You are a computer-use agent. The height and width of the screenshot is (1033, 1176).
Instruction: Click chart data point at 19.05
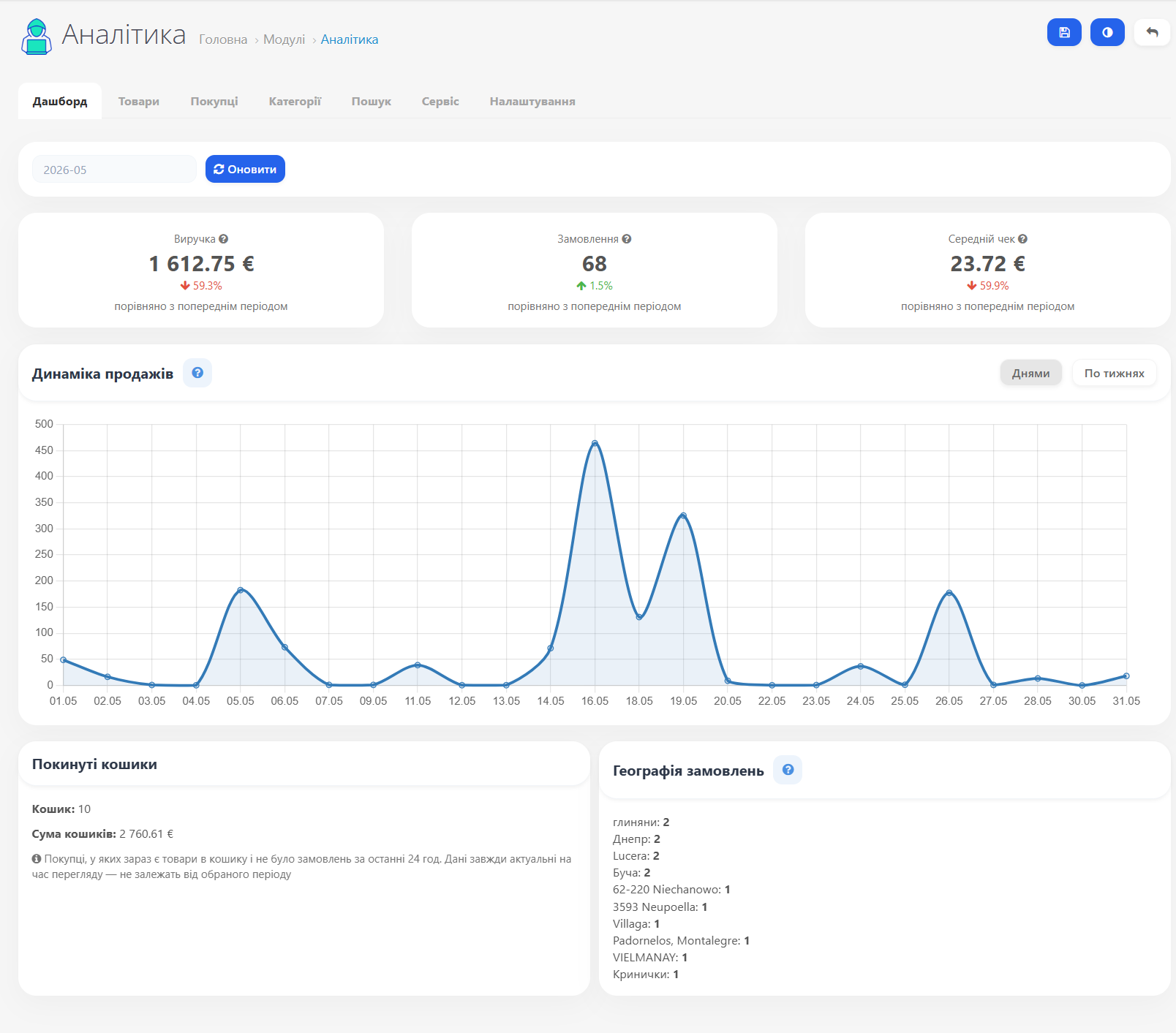683,515
